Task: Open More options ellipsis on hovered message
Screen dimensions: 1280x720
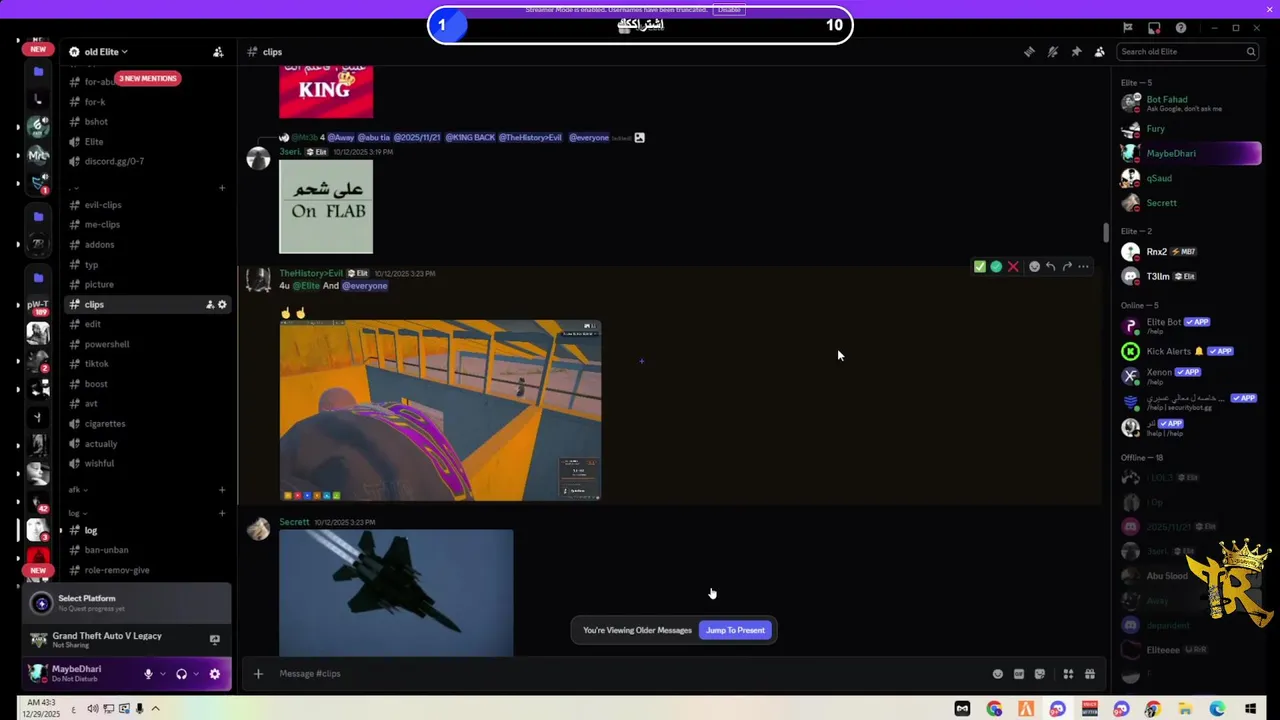Action: point(1083,267)
